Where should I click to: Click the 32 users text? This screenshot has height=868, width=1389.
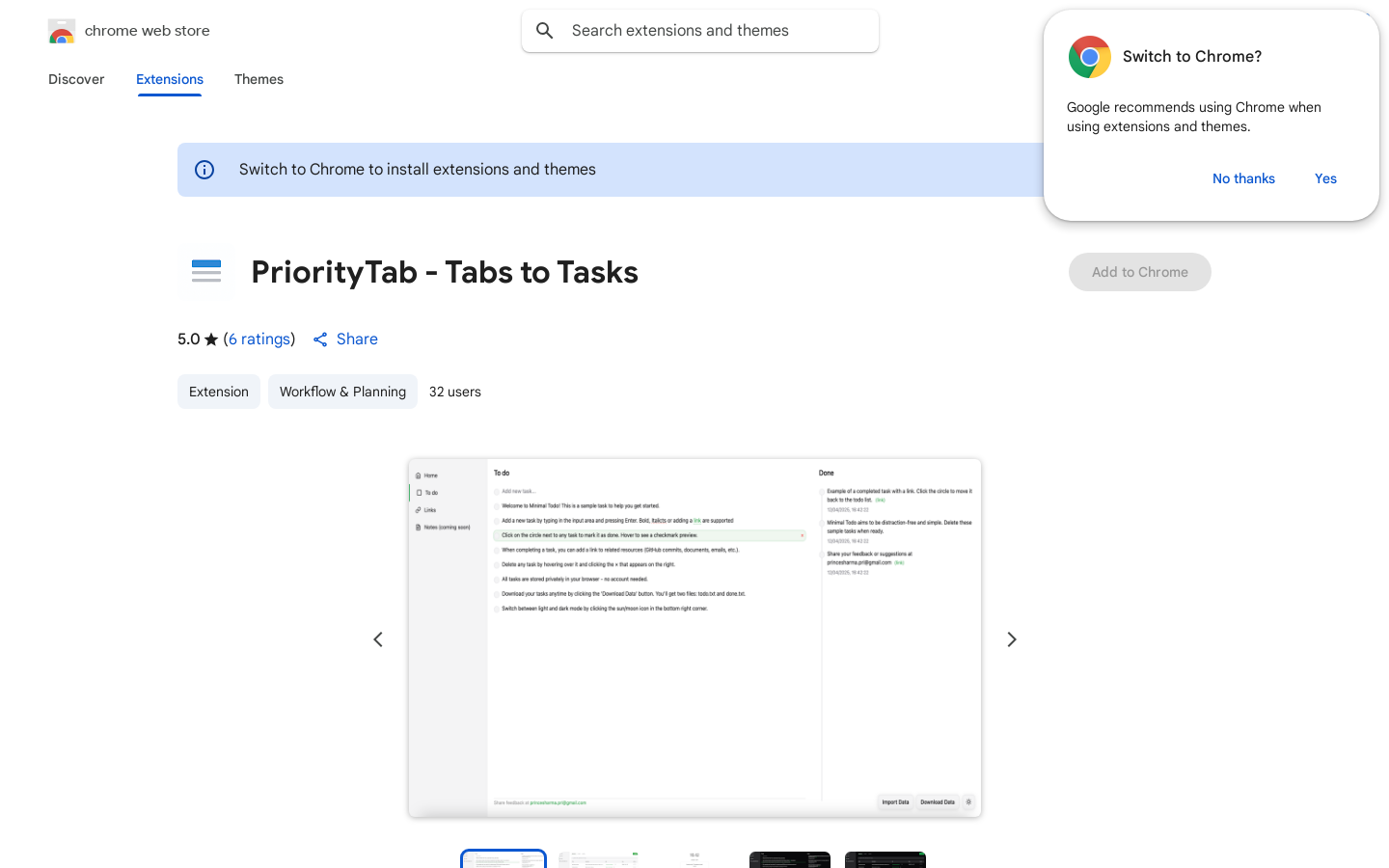pyautogui.click(x=455, y=392)
